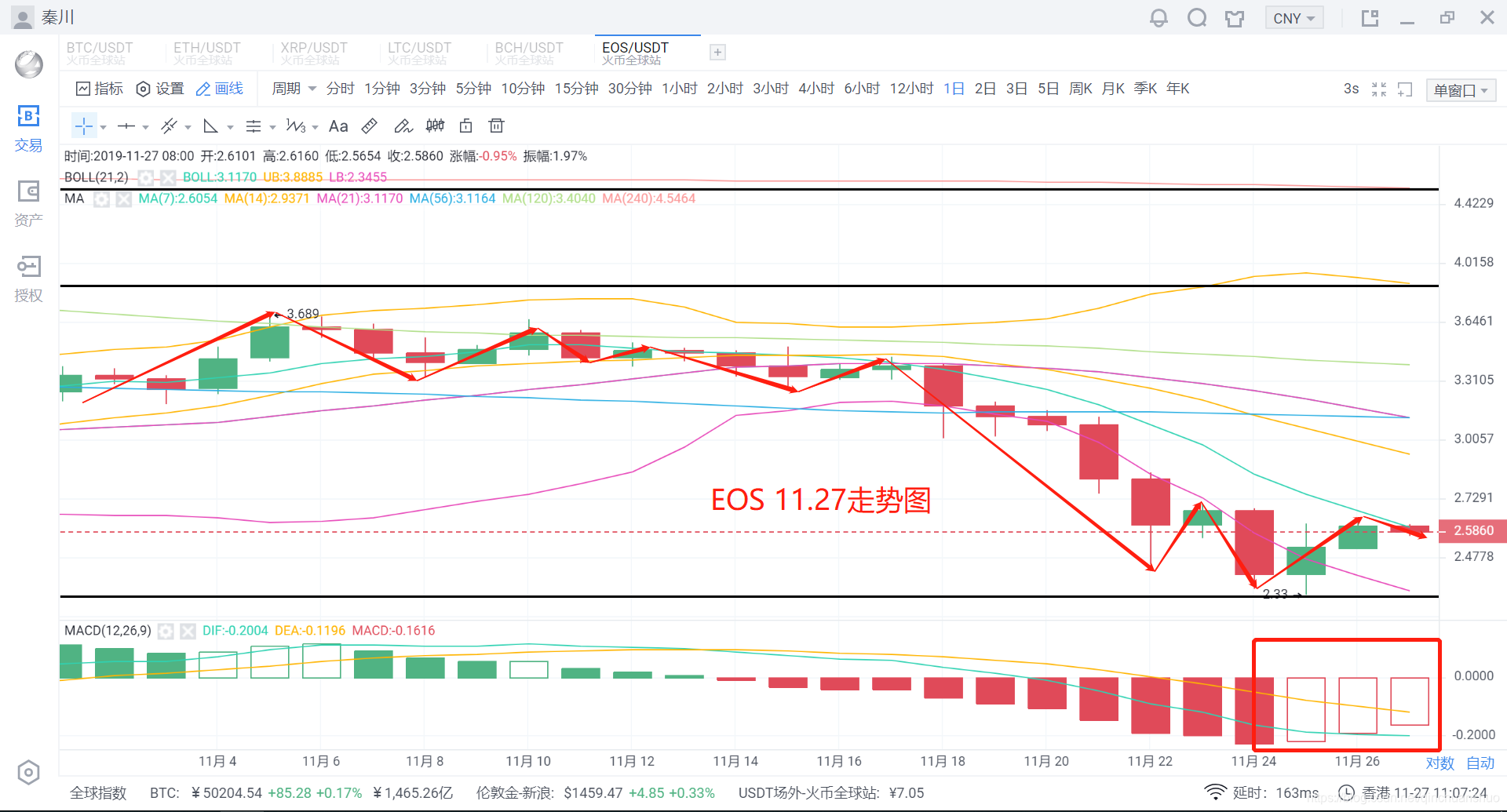Switch to the BCH/USDT tab
This screenshot has width=1507, height=812.
click(529, 53)
